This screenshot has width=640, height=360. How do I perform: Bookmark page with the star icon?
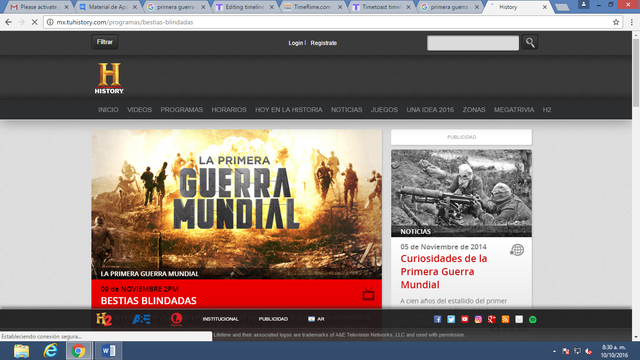pyautogui.click(x=616, y=22)
